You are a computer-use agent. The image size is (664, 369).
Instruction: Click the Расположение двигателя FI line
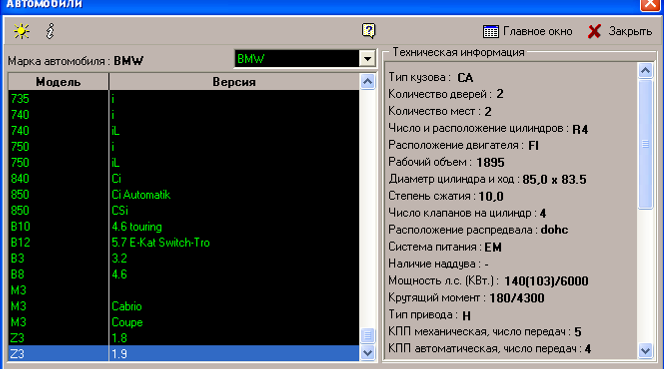(x=464, y=145)
